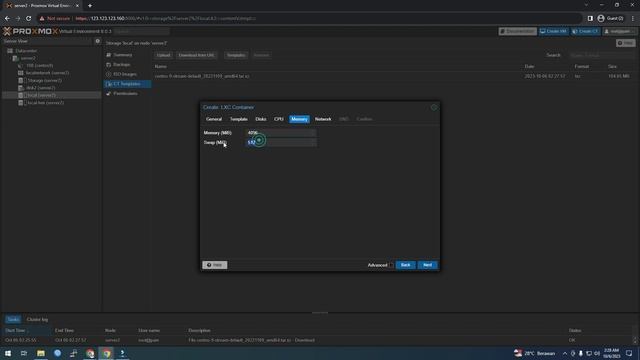The height and width of the screenshot is (360, 640).
Task: Open the Backups section of the storage panel
Action: click(x=122, y=64)
